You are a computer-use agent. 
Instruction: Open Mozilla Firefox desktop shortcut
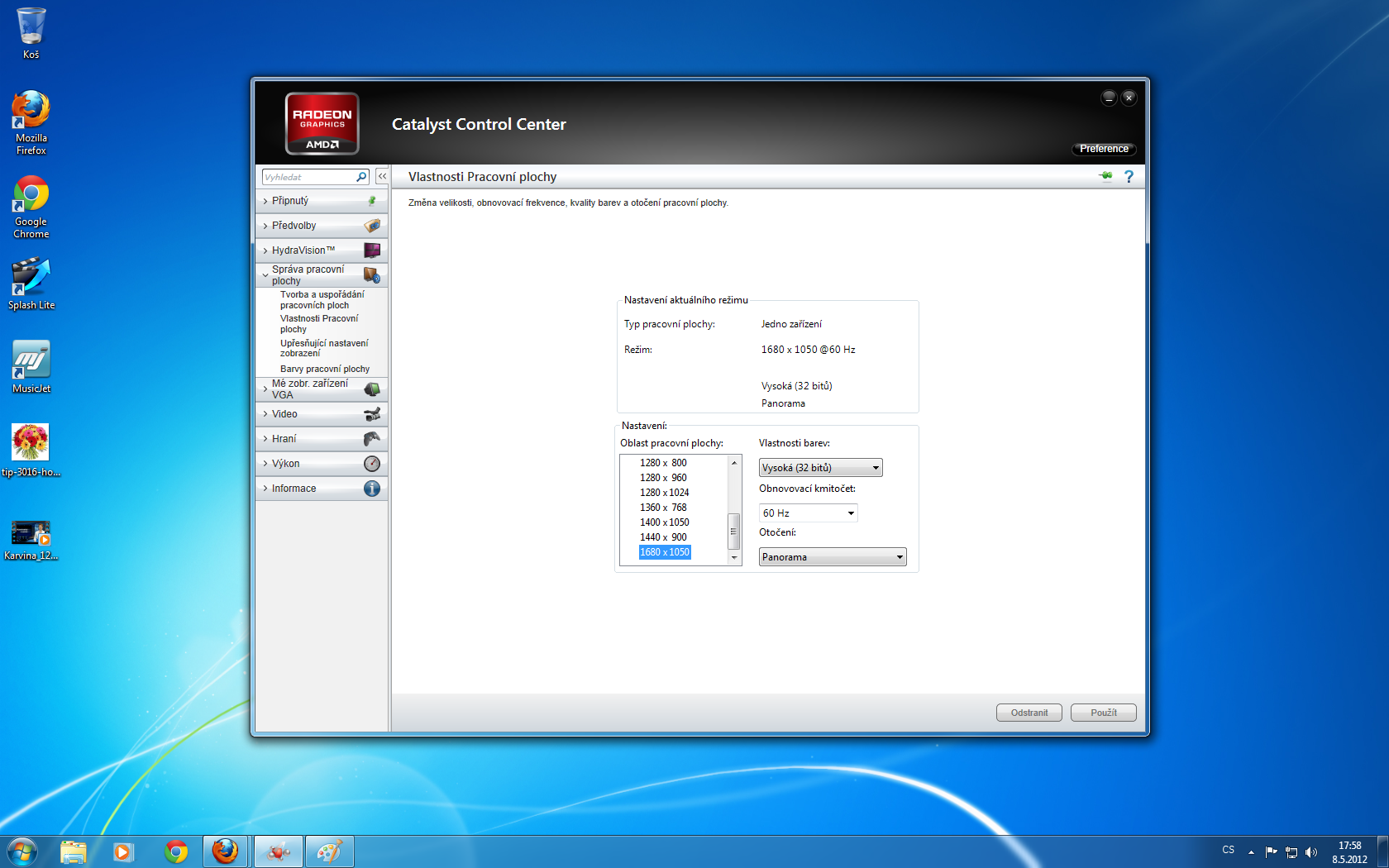click(x=31, y=122)
